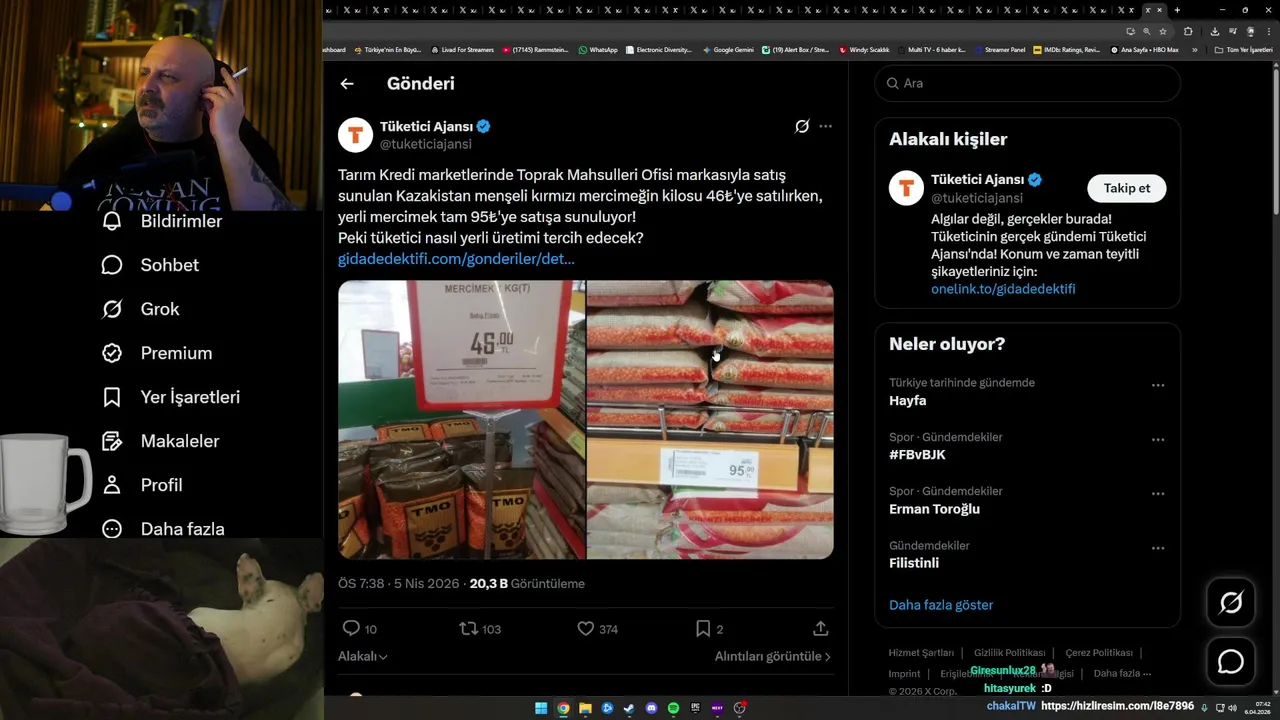Open Chrome from the taskbar

(563, 708)
